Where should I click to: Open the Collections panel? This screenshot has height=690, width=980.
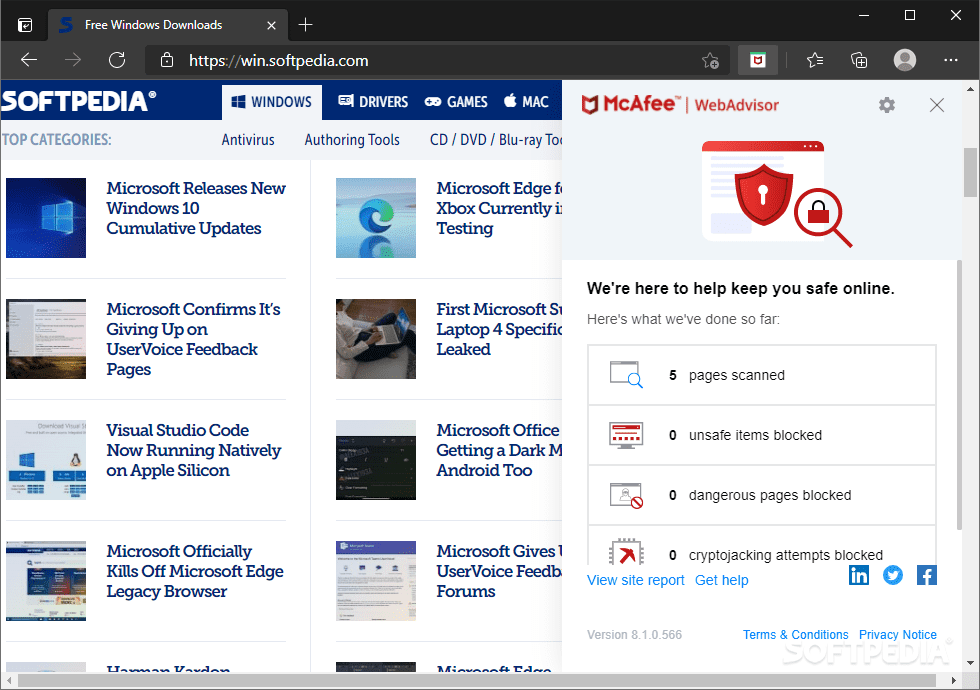click(x=859, y=60)
